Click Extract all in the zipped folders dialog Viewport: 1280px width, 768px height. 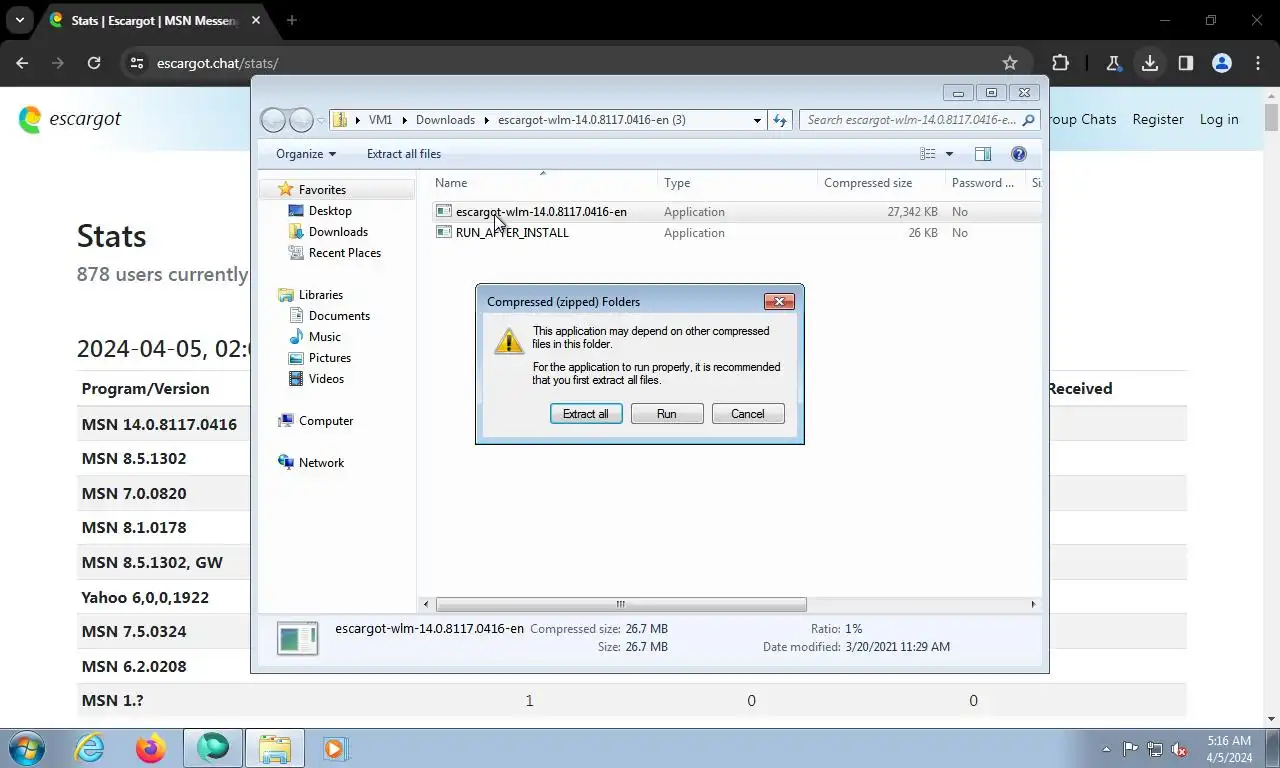(586, 414)
